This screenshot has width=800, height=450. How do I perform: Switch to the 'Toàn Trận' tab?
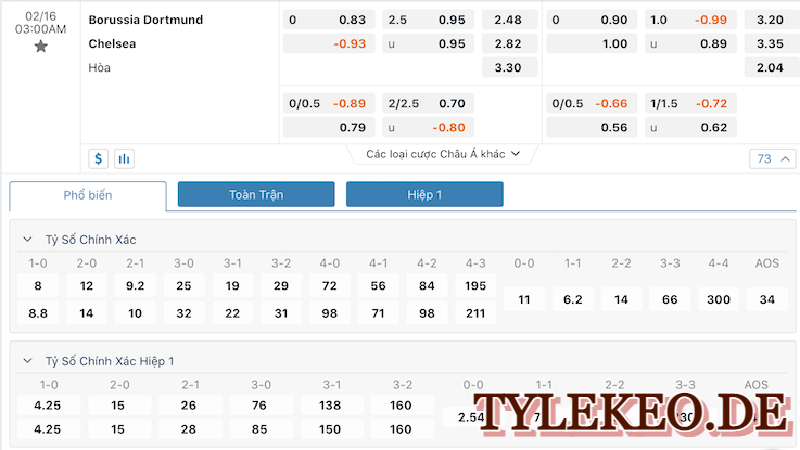tap(256, 194)
